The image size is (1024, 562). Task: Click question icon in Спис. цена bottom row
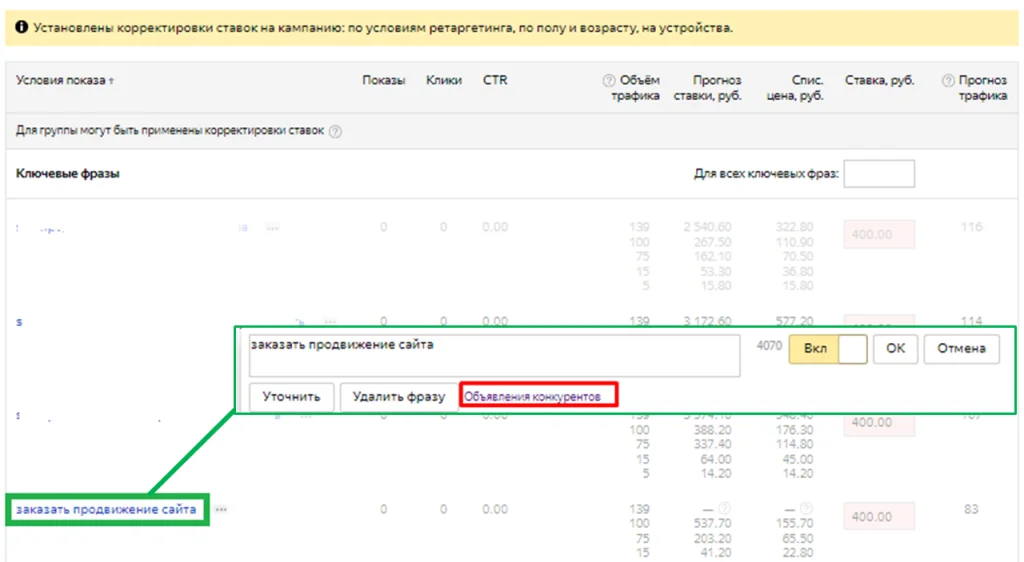[808, 510]
